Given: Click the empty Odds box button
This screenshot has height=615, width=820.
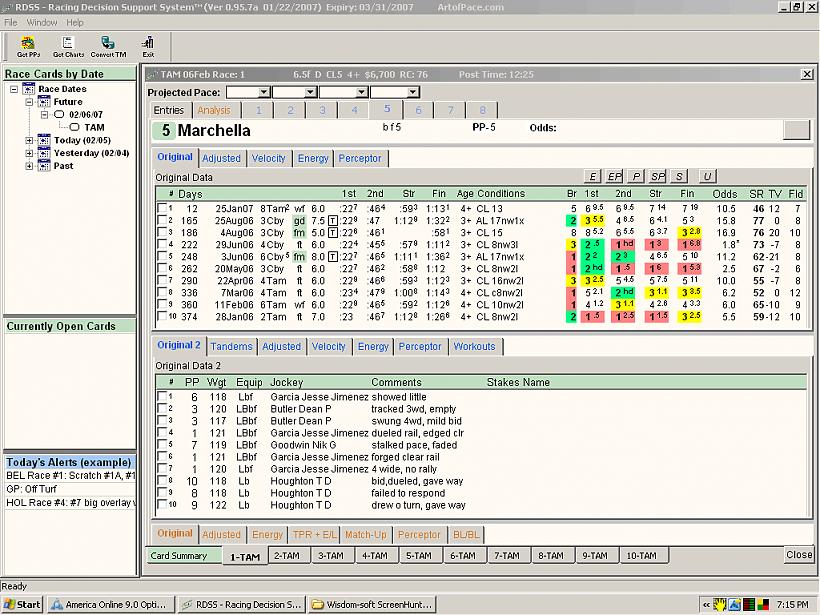Looking at the screenshot, I should pos(796,129).
